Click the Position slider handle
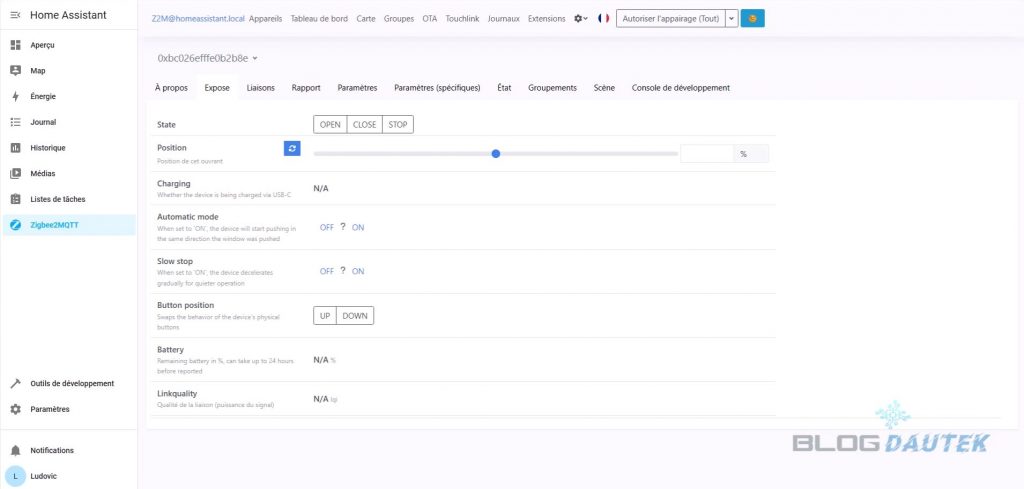Viewport: 1024px width, 489px height. click(x=496, y=153)
